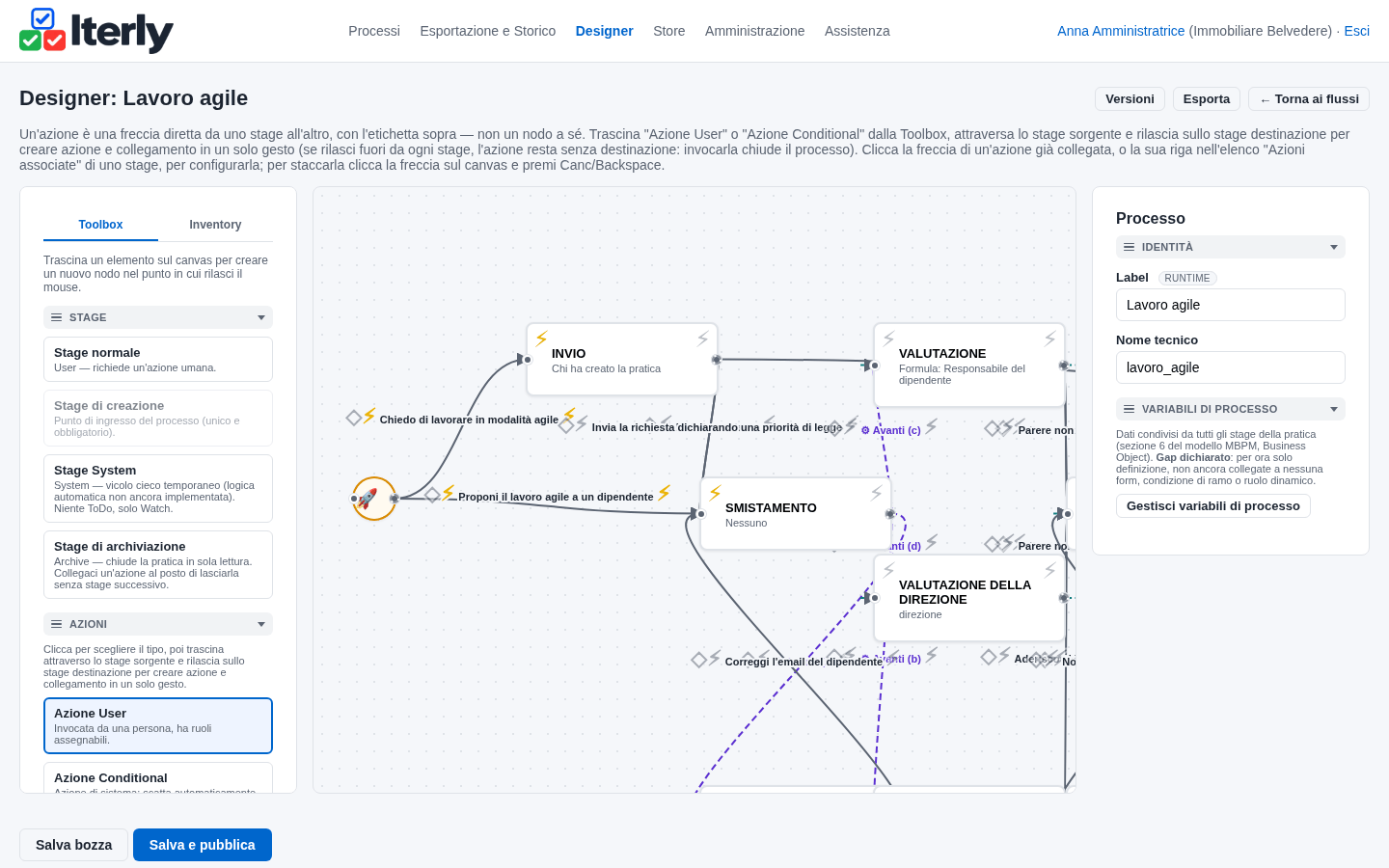Open the Store page
The image size is (1389, 868).
[669, 31]
